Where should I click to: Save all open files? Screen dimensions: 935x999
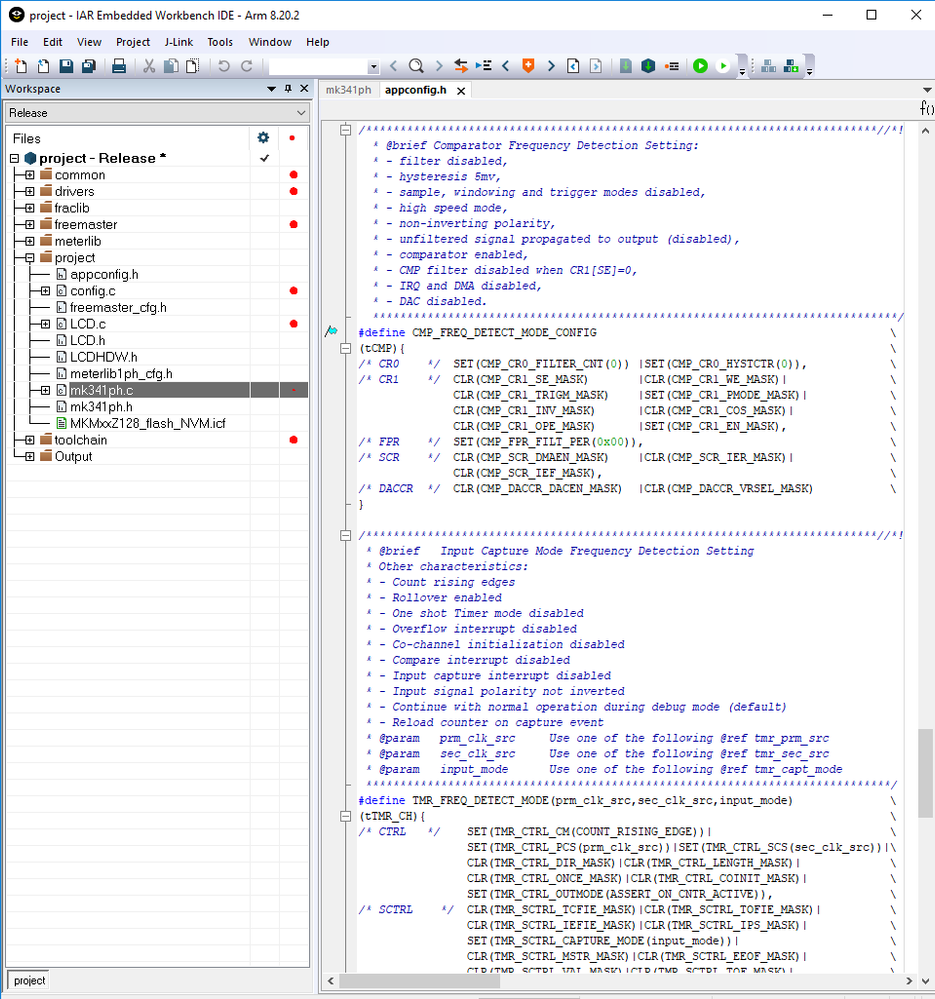pyautogui.click(x=89, y=66)
